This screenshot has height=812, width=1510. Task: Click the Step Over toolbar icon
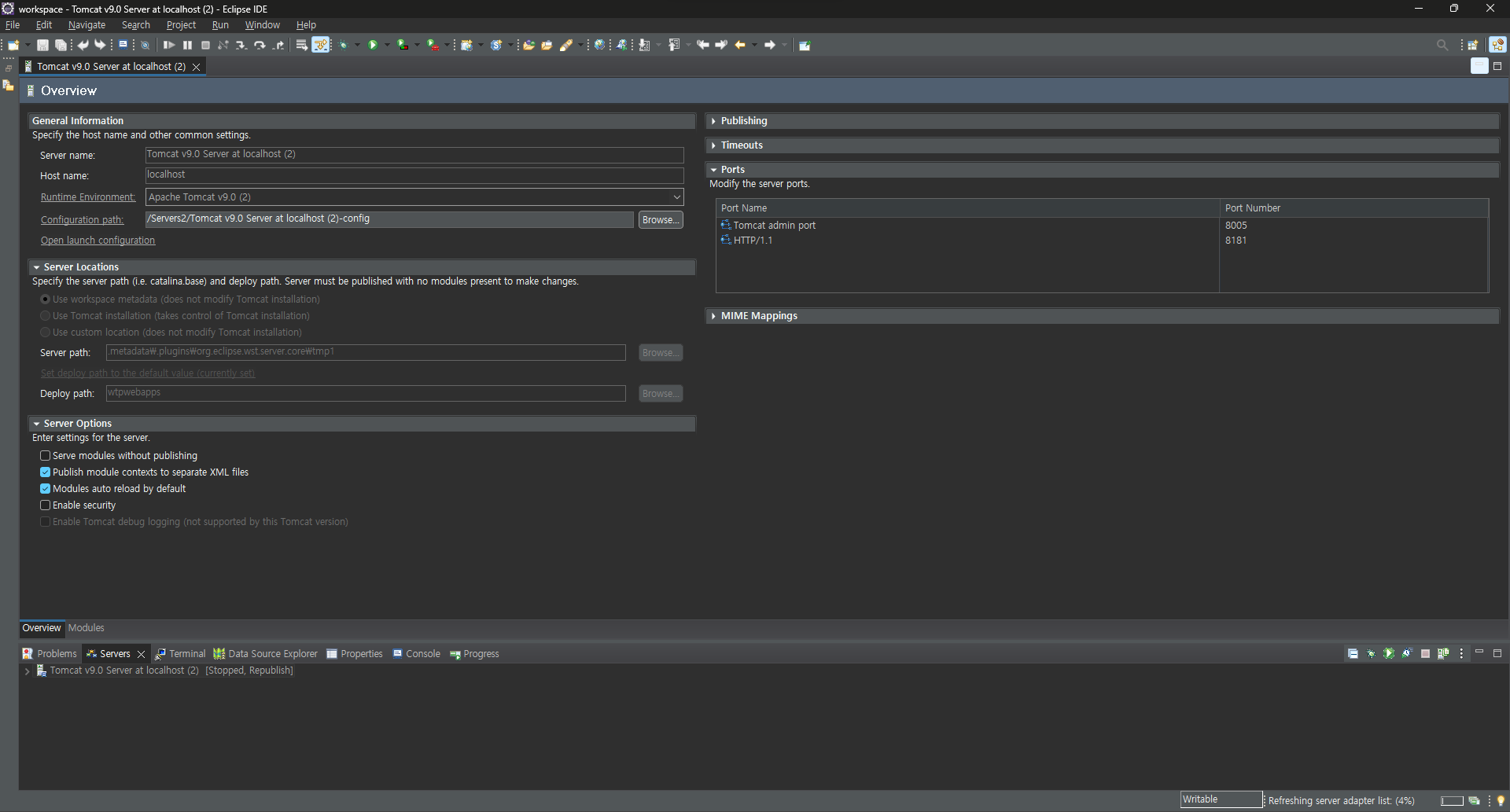point(260,45)
